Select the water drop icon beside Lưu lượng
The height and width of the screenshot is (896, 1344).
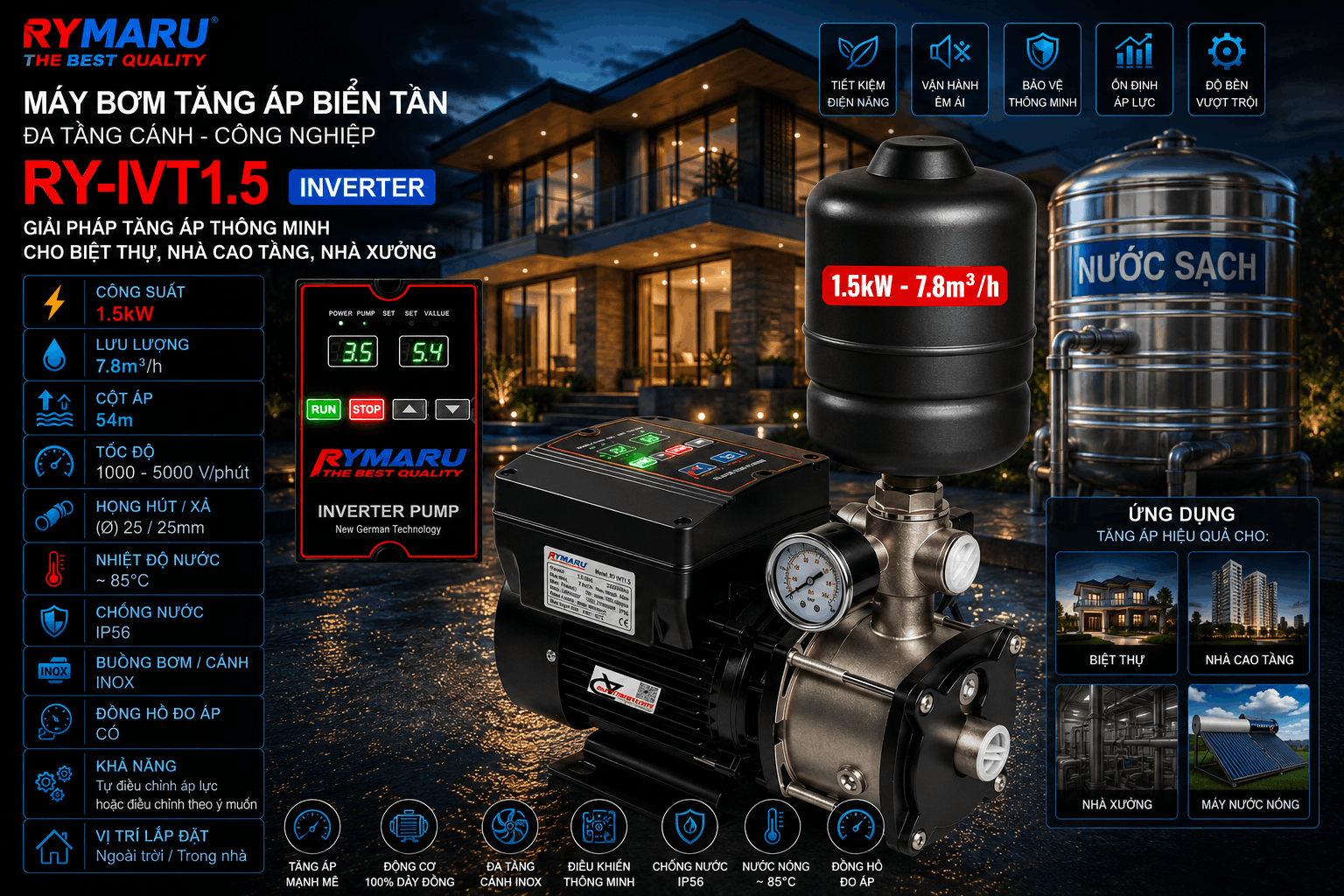pos(54,355)
